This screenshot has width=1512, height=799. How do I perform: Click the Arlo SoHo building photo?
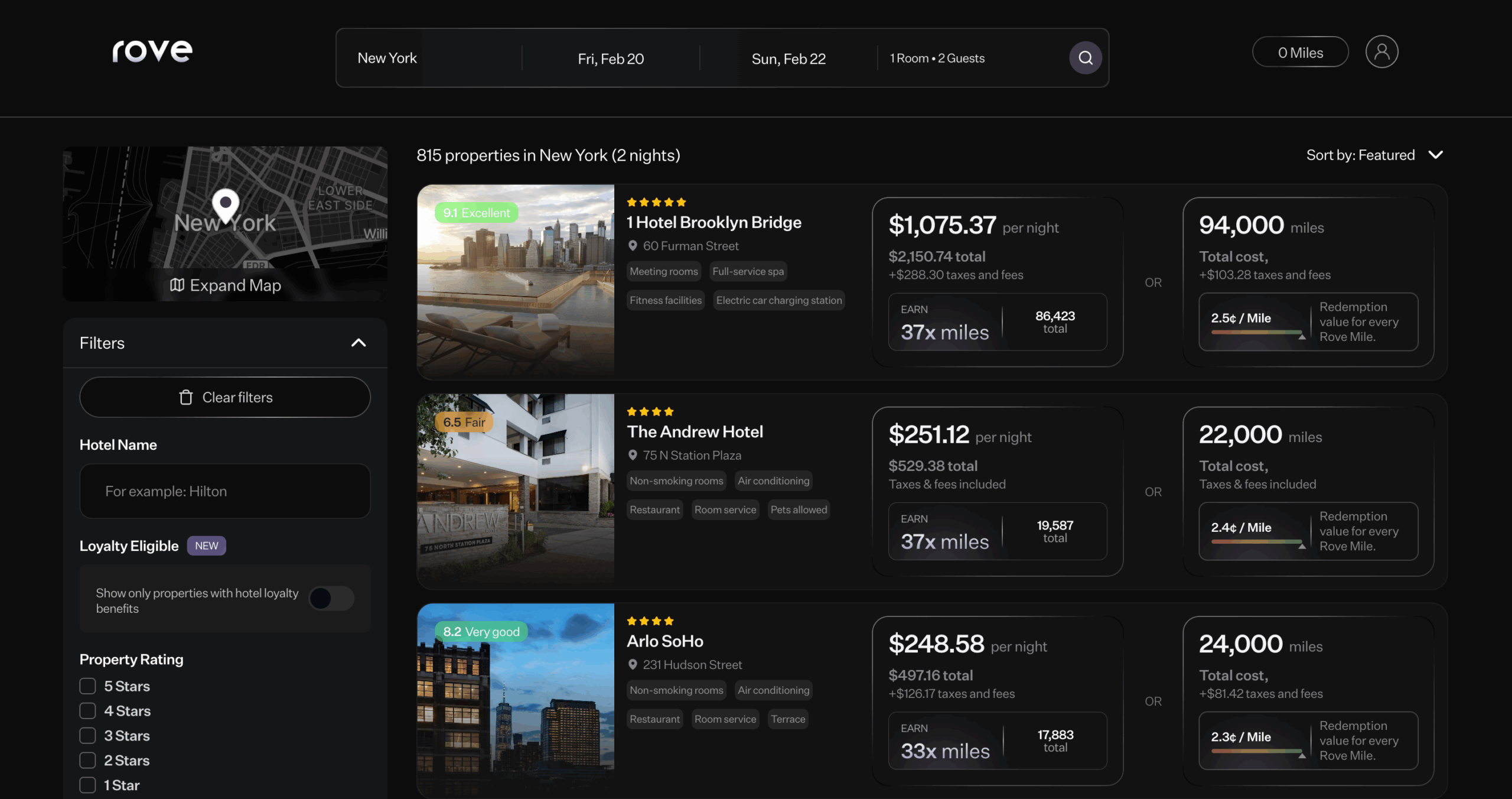pyautogui.click(x=516, y=700)
